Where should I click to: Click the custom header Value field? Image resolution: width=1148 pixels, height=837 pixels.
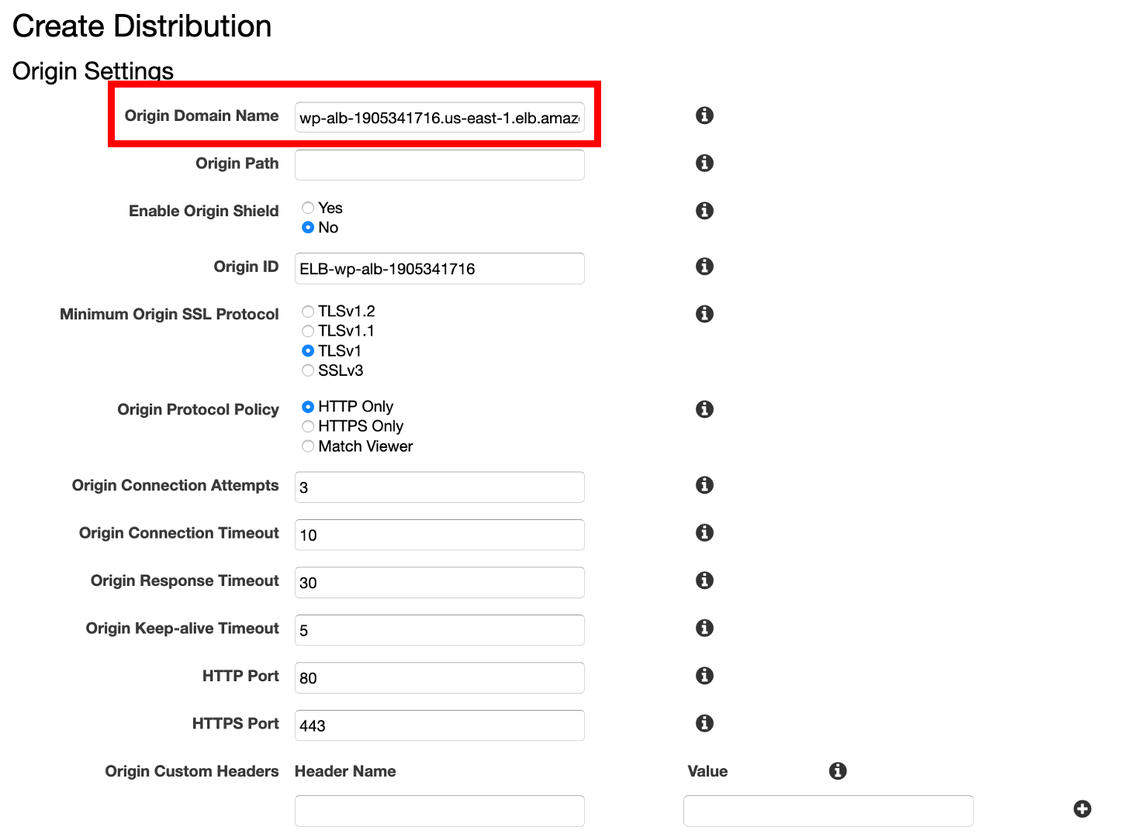point(828,811)
